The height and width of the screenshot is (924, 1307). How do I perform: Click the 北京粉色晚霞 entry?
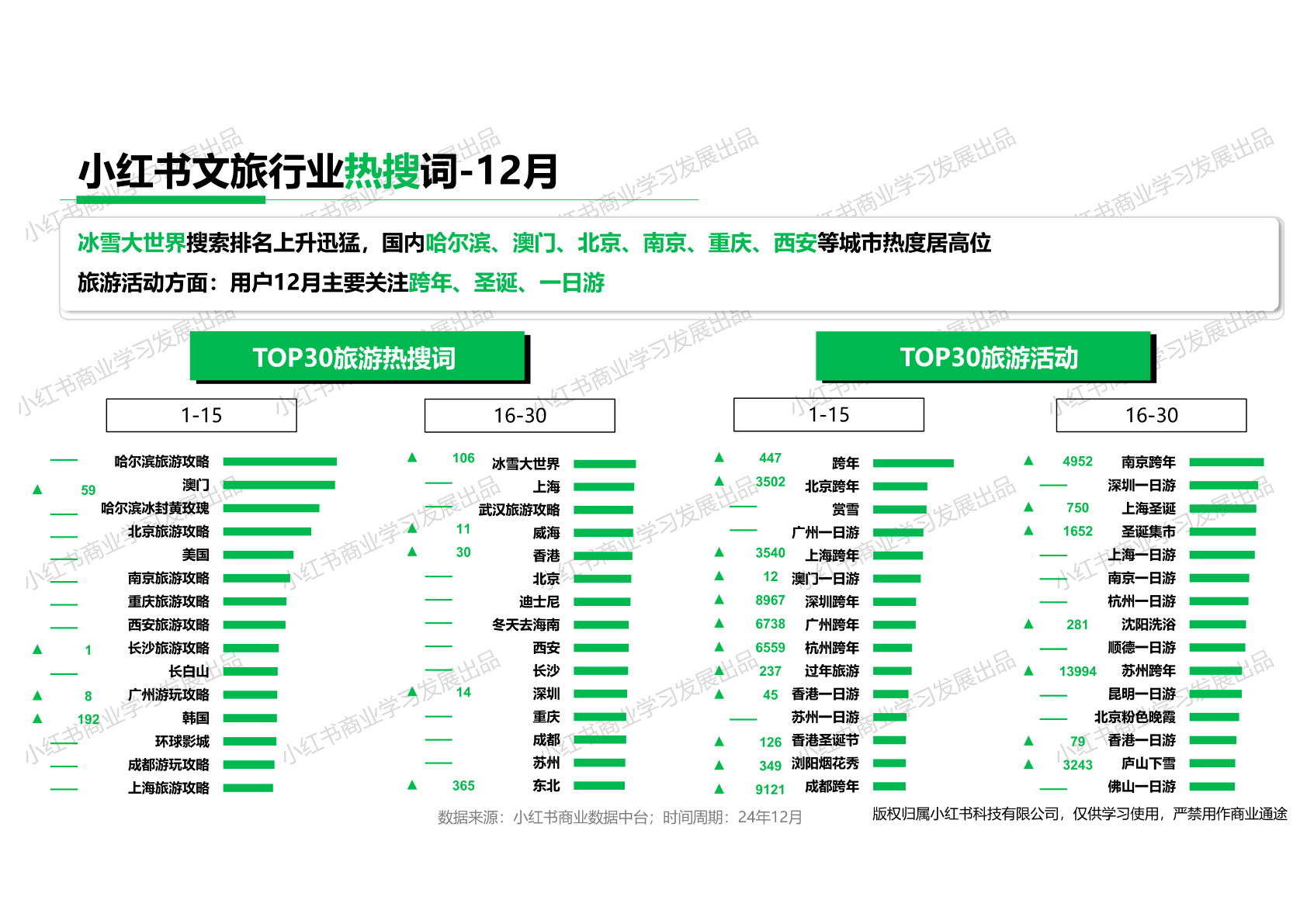click(1135, 718)
